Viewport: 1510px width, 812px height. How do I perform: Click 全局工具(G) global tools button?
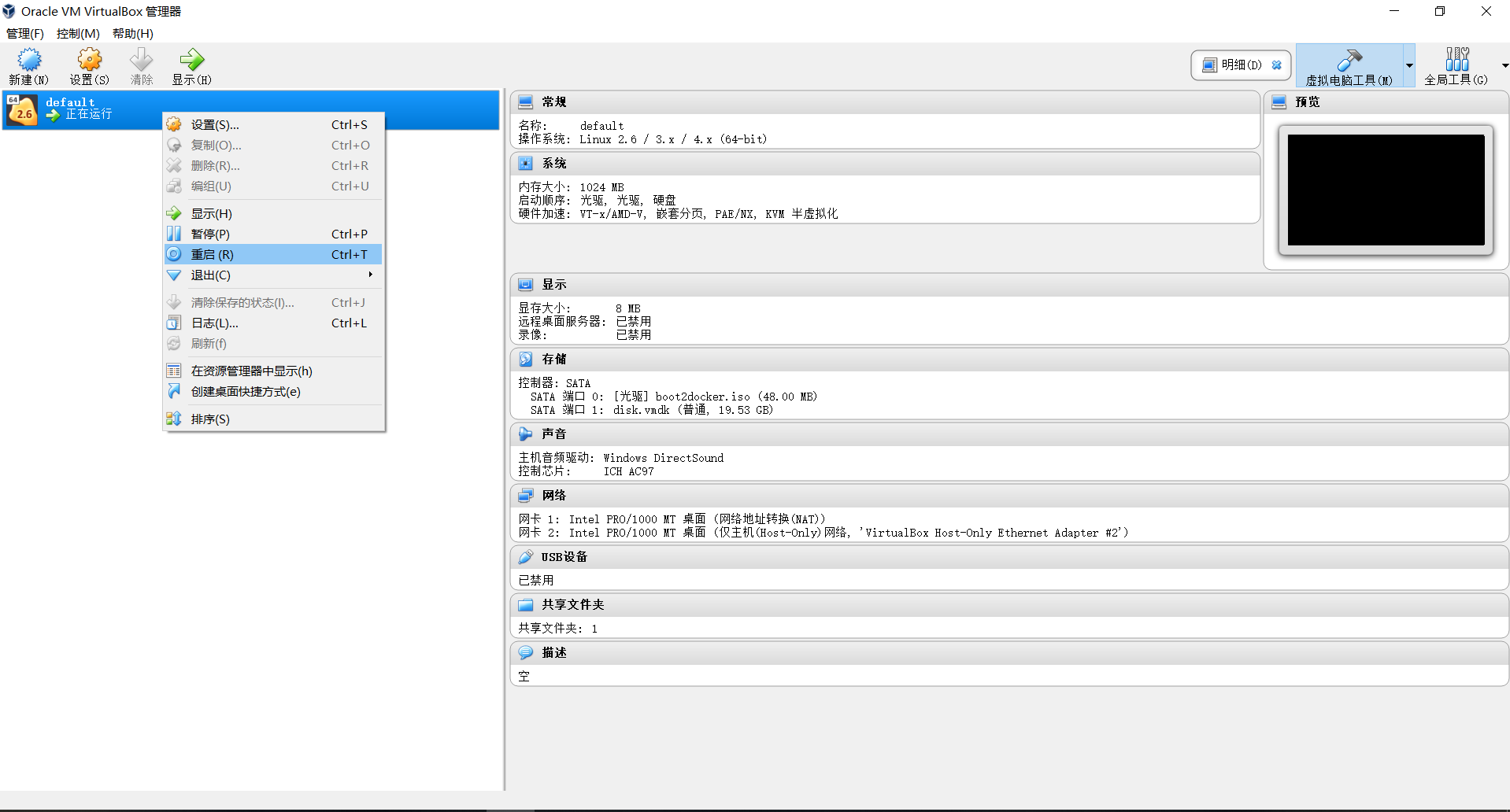tap(1456, 66)
